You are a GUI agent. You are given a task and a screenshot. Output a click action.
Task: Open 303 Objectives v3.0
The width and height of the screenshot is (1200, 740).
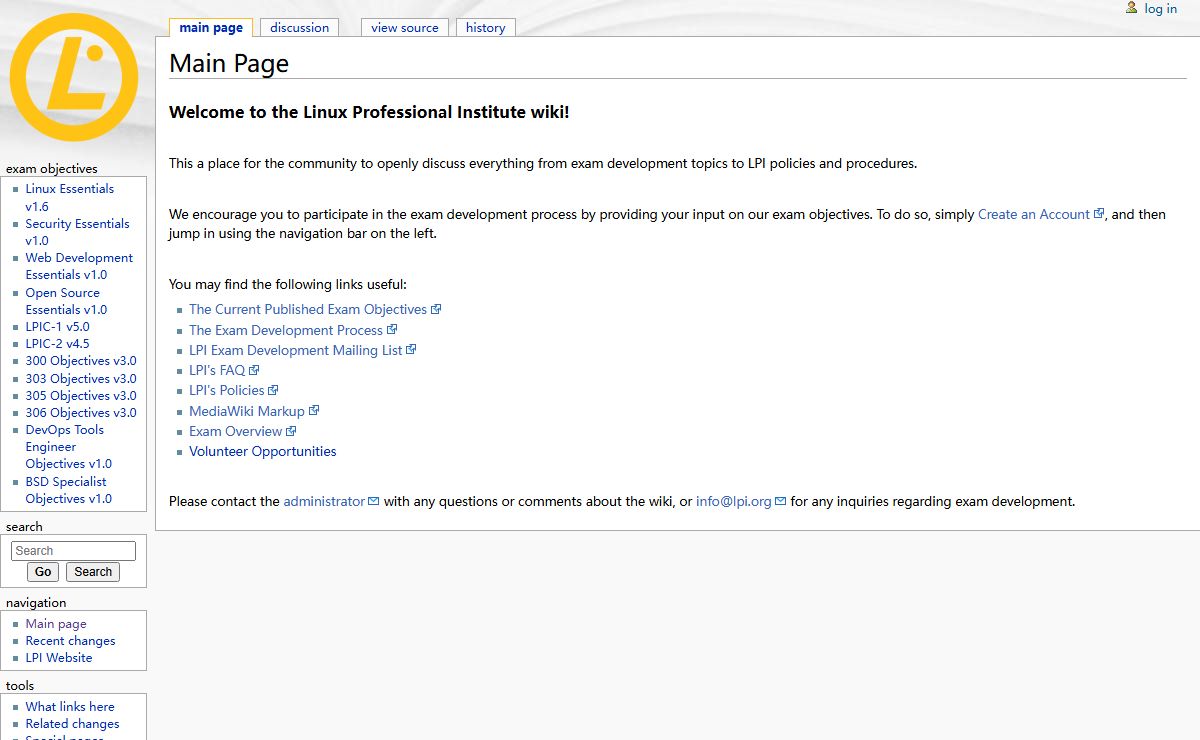point(81,379)
